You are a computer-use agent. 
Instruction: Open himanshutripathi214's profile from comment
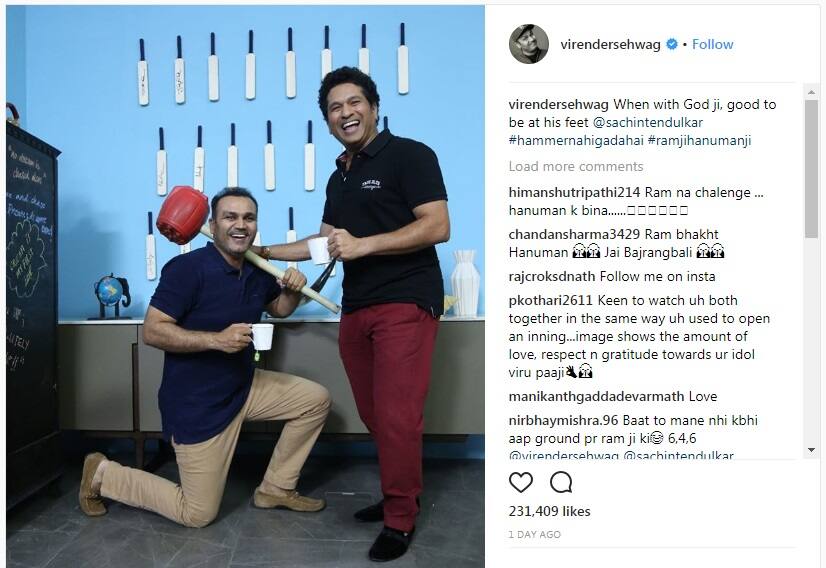tap(574, 193)
